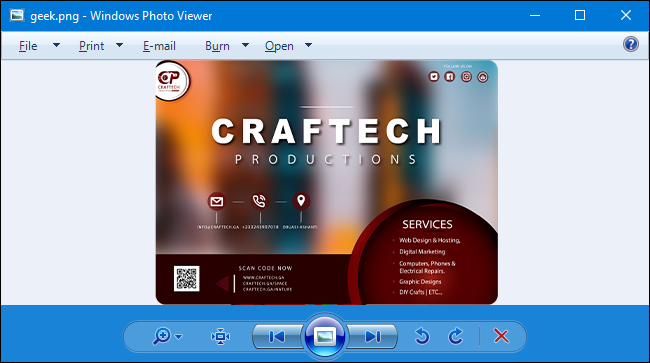
Task: Open the Open menu
Action: coord(279,46)
